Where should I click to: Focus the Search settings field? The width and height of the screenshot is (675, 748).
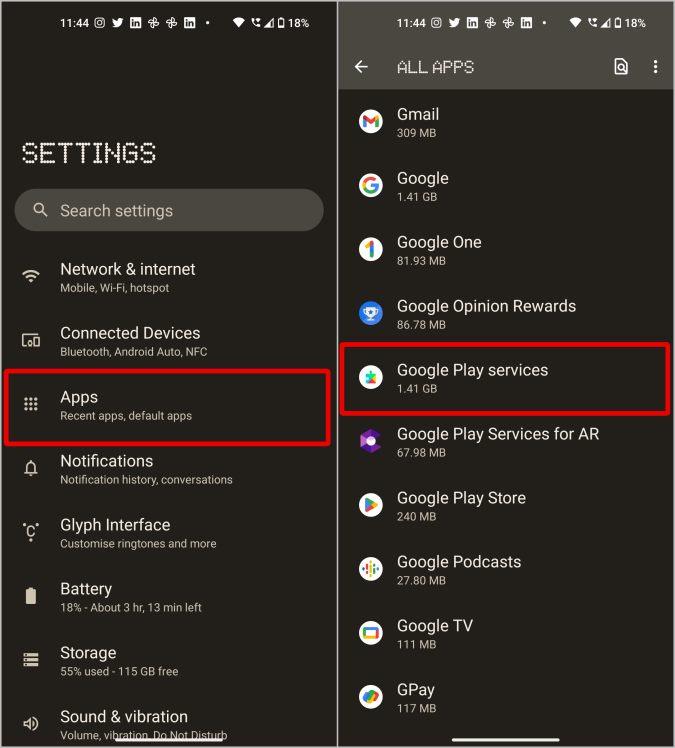click(x=169, y=210)
